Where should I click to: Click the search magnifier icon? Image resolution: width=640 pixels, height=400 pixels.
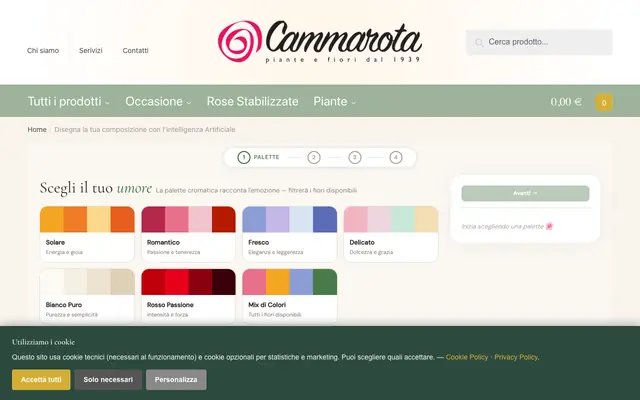(479, 42)
